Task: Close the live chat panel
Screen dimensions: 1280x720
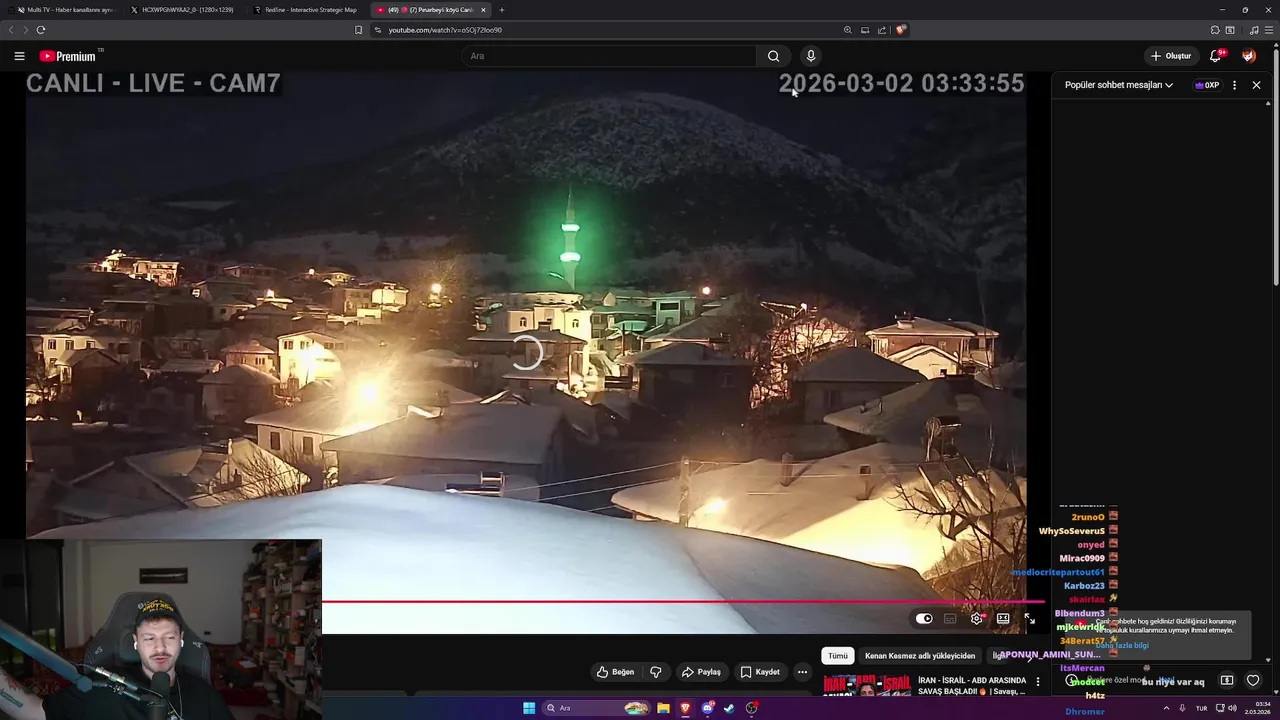Action: (1257, 85)
